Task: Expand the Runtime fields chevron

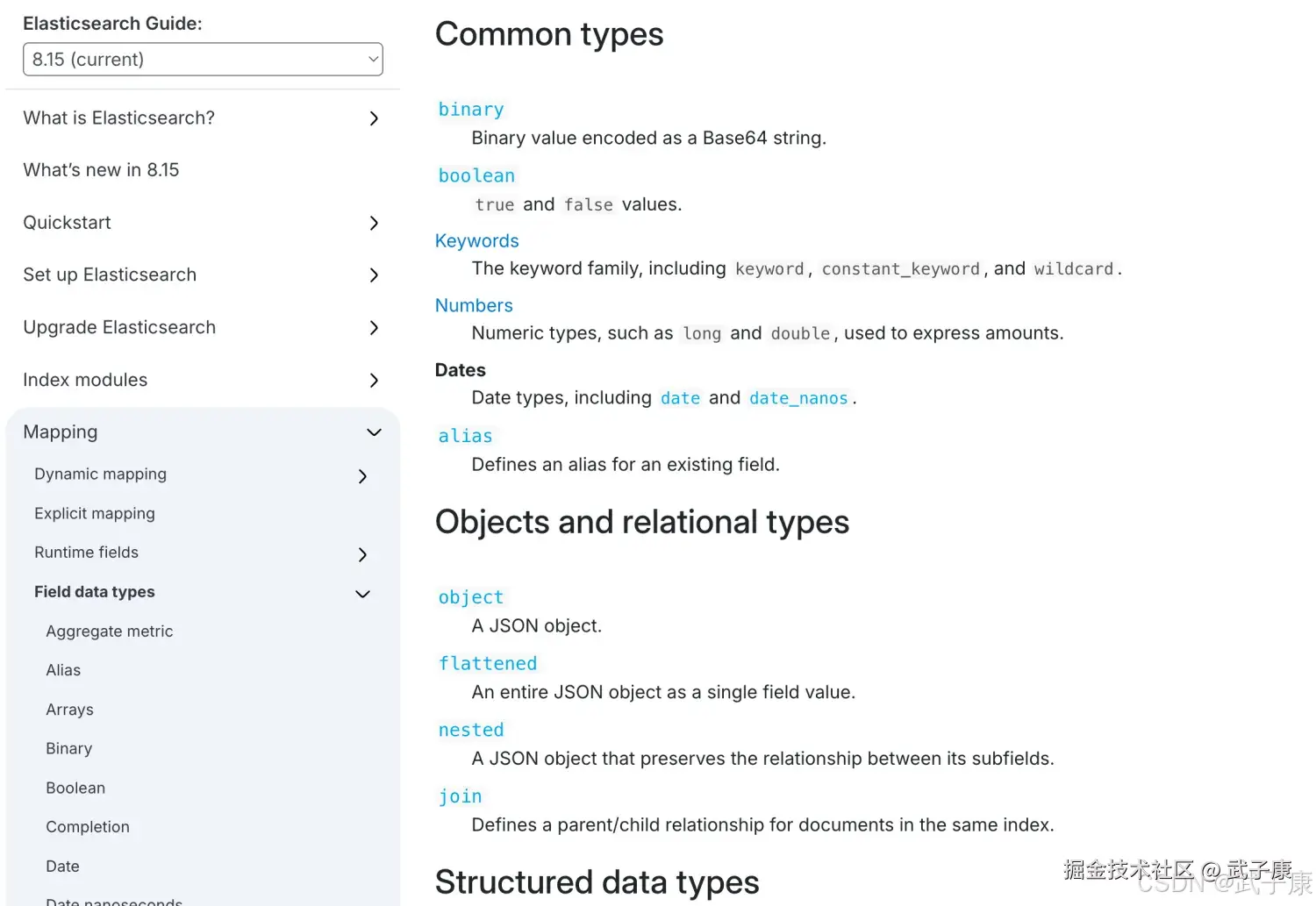Action: click(362, 554)
